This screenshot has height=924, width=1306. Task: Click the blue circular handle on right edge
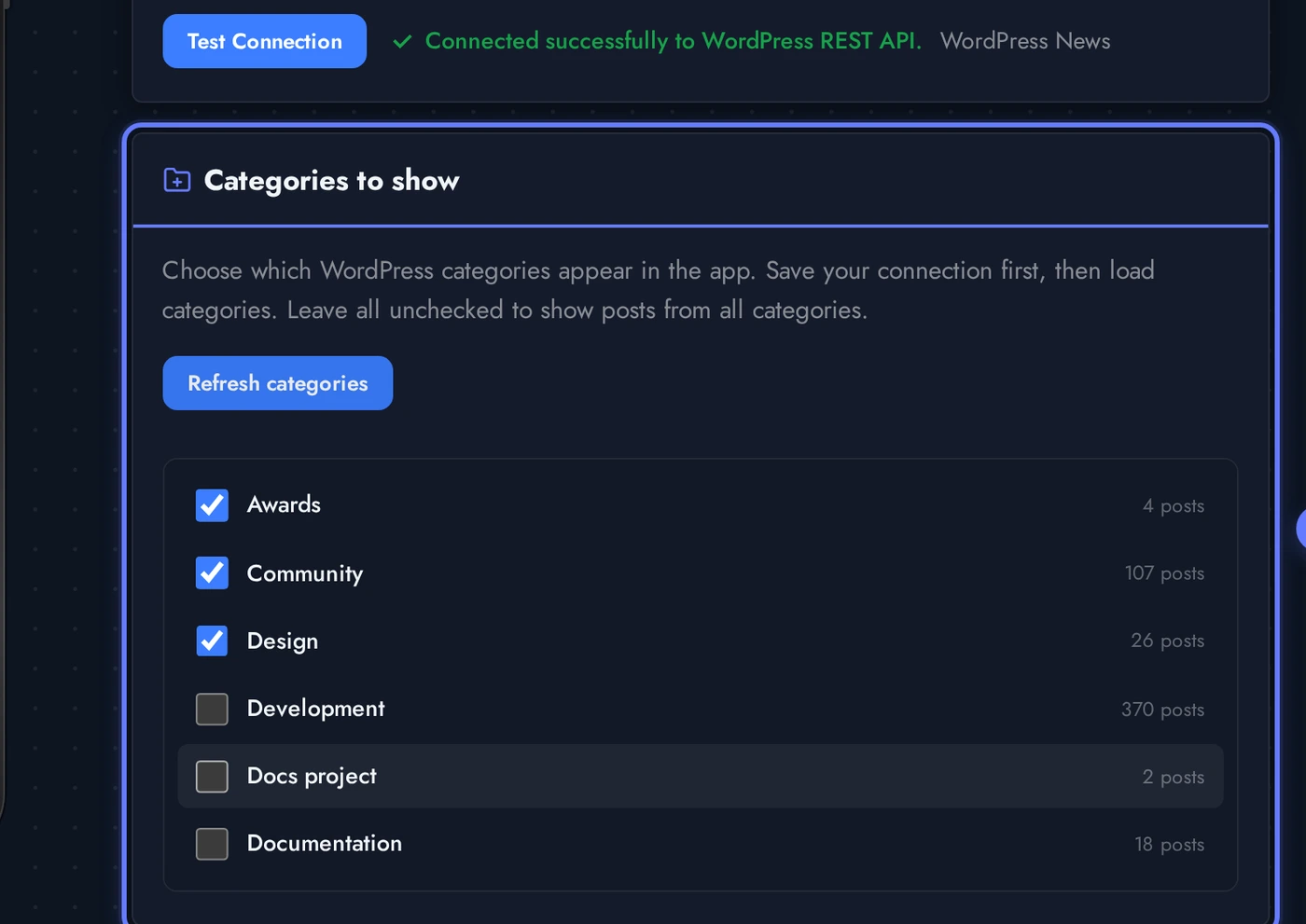pos(1300,530)
